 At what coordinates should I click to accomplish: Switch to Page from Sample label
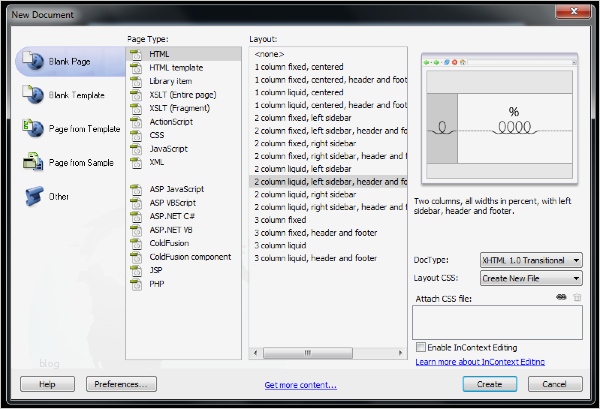point(81,163)
